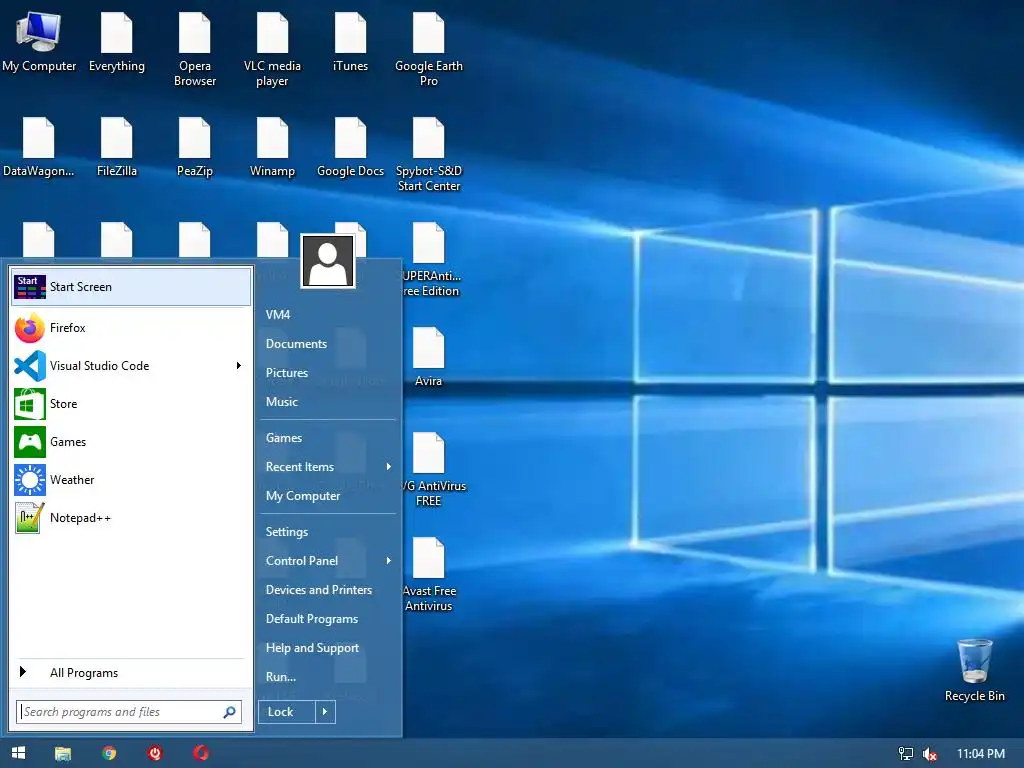Expand shutdown options arrow beside Lock
This screenshot has width=1024, height=768.
325,712
